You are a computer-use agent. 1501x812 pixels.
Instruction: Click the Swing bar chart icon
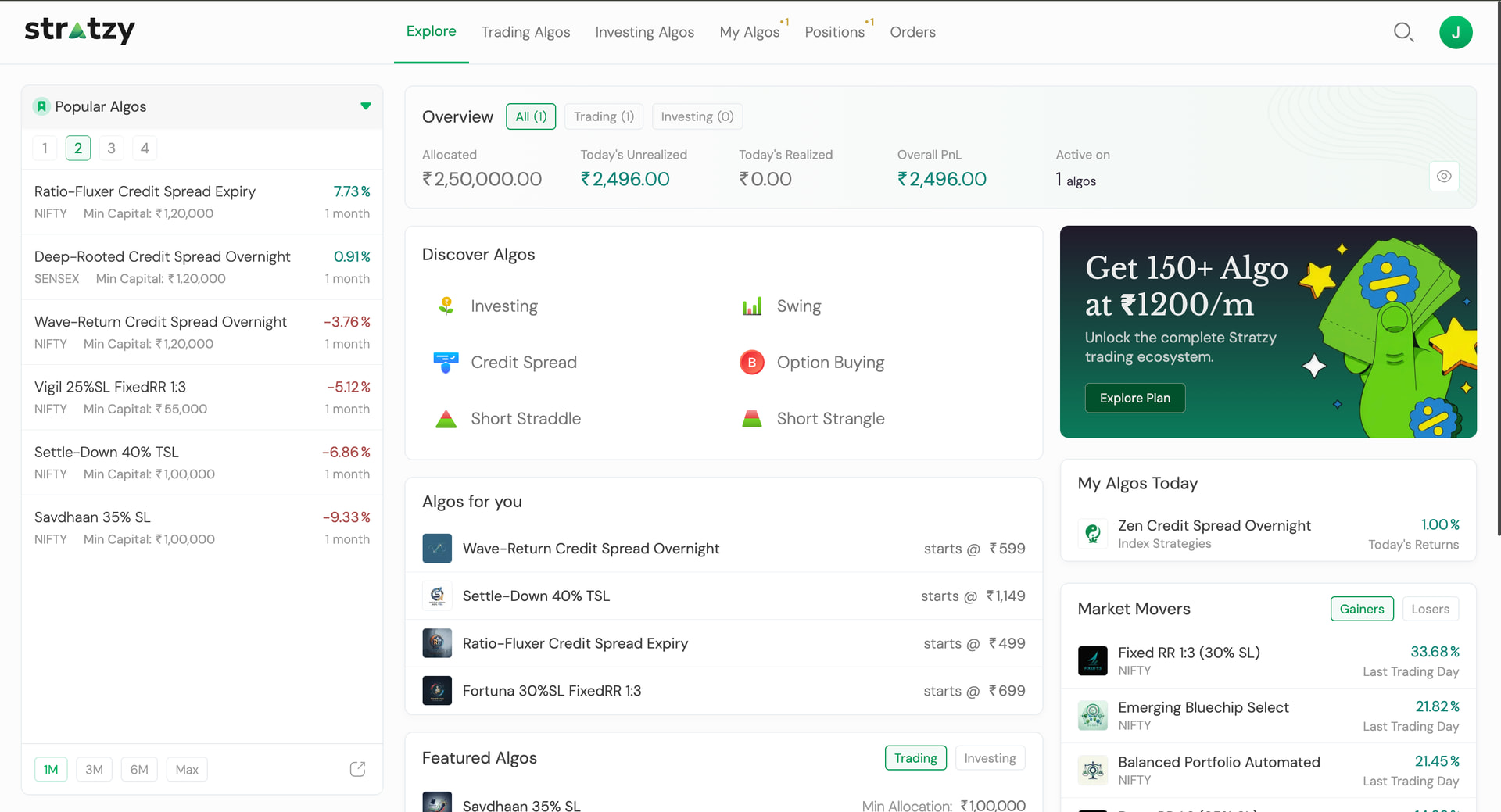(x=751, y=306)
